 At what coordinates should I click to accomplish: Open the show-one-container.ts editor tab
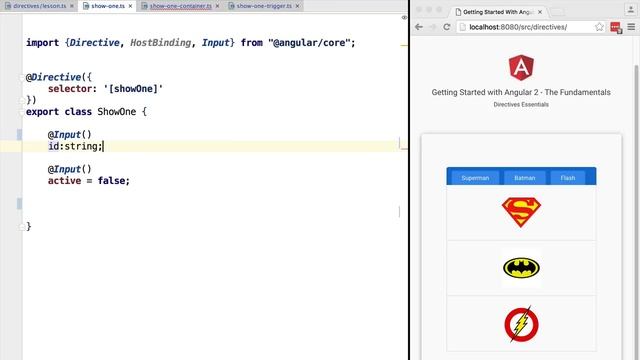180,6
